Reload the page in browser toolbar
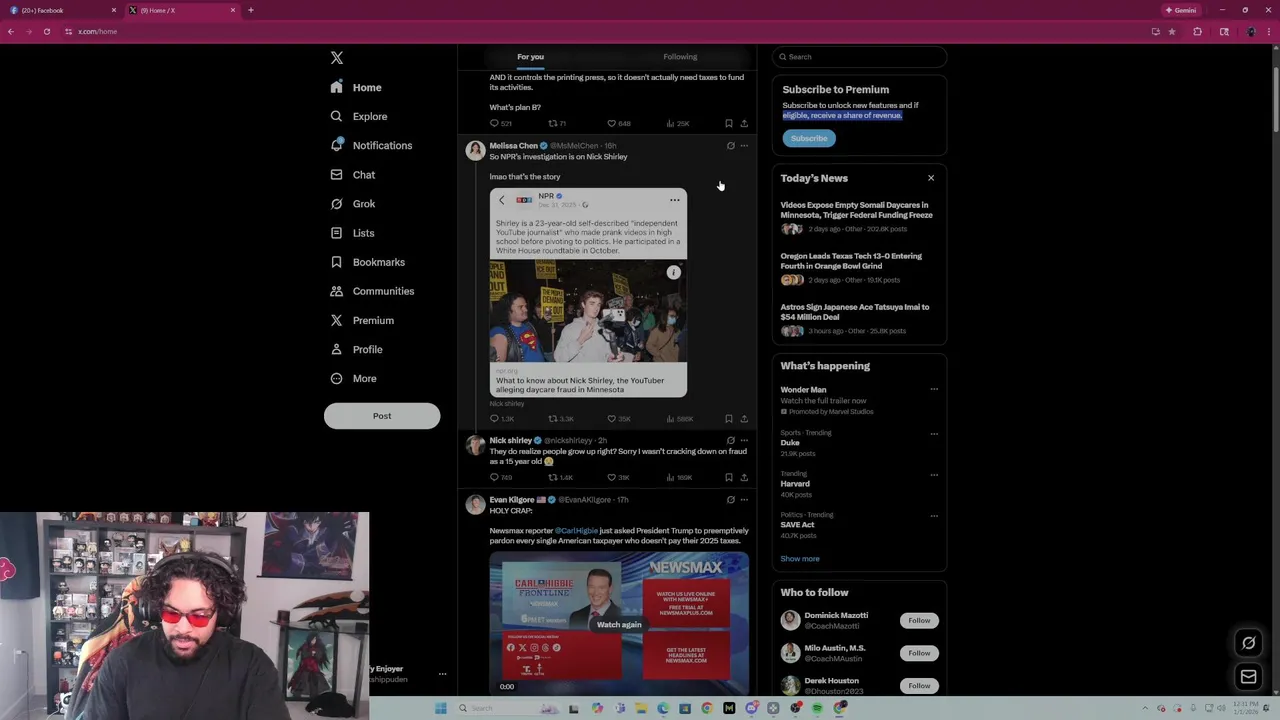Screen dimensions: 1280x720 [x=46, y=31]
